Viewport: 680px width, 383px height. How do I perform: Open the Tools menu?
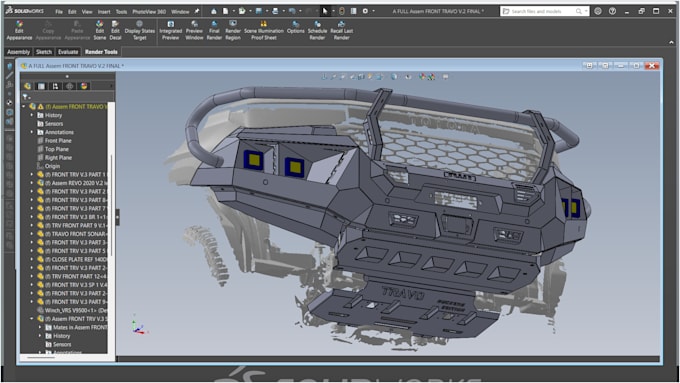coord(121,12)
